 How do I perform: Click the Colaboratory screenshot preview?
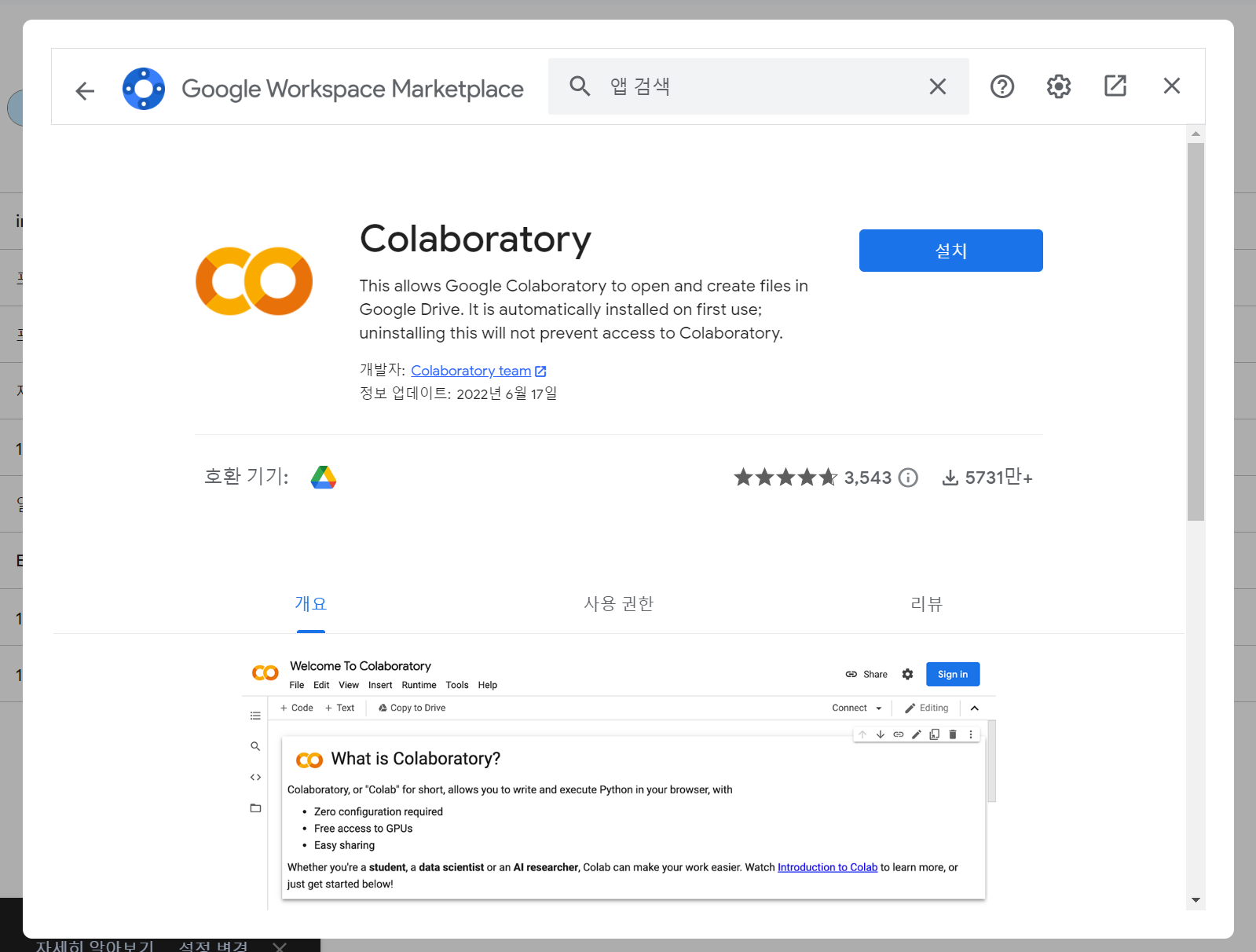click(619, 782)
